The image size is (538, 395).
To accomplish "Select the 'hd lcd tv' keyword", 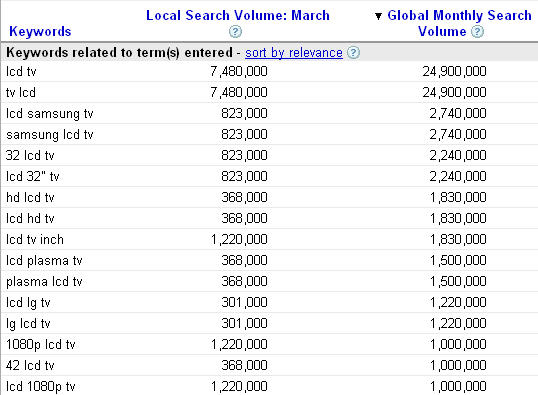I will (30, 197).
